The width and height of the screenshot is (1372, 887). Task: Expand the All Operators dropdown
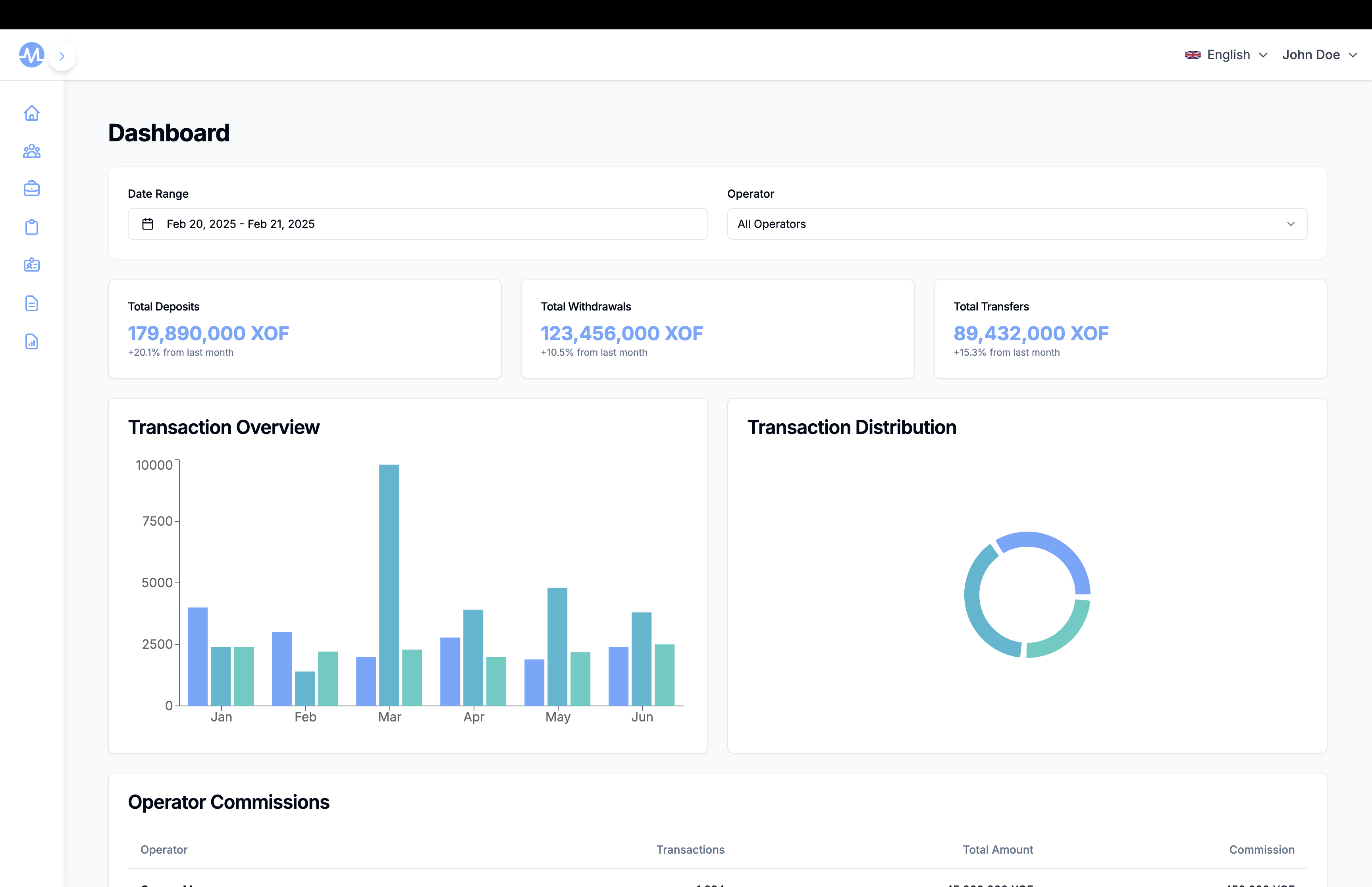(x=1016, y=224)
